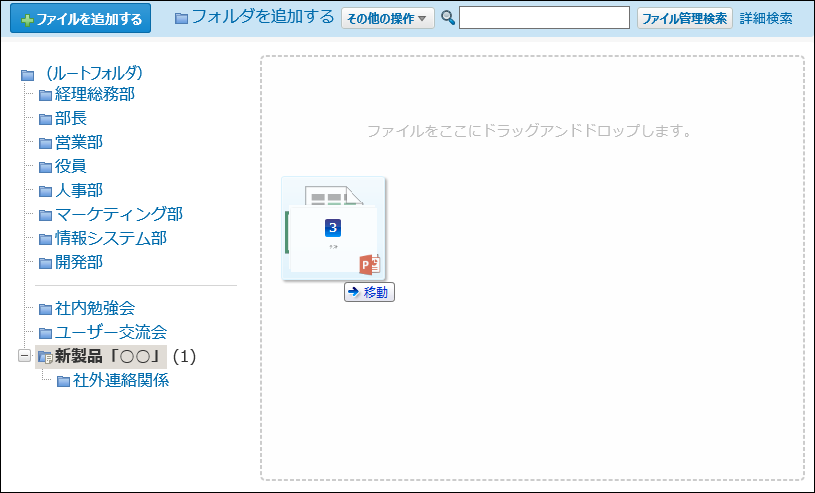Click the ファイルを追加する button

pos(81,18)
